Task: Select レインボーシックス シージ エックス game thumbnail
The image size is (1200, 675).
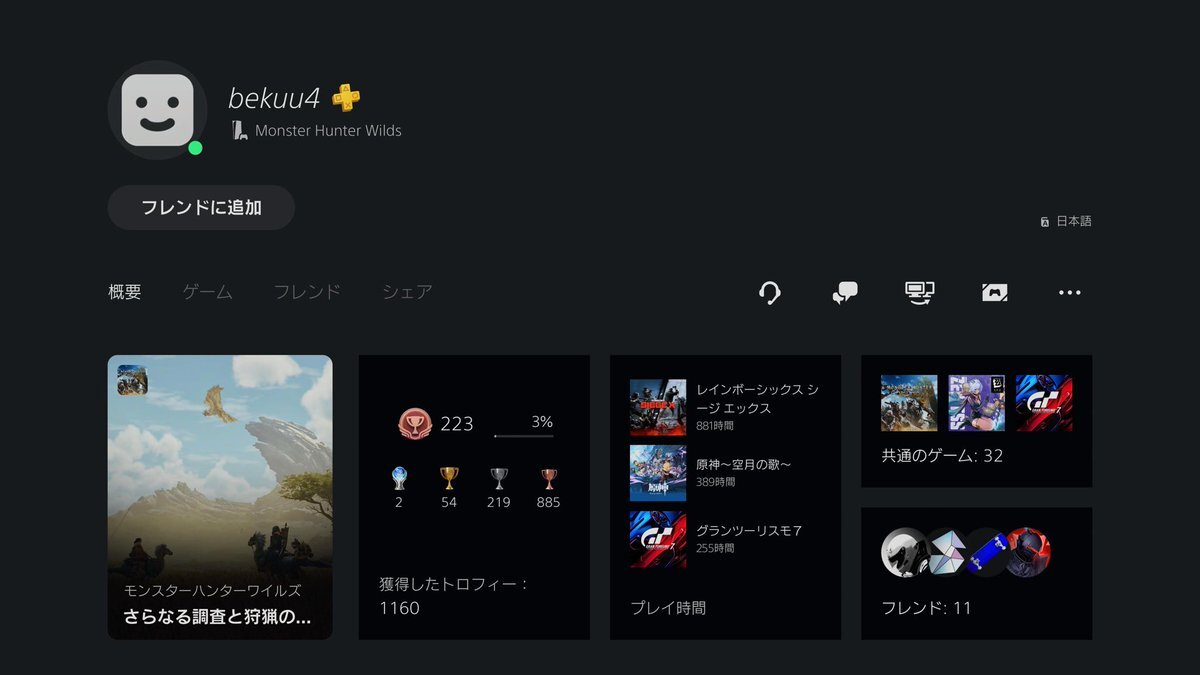Action: point(658,407)
